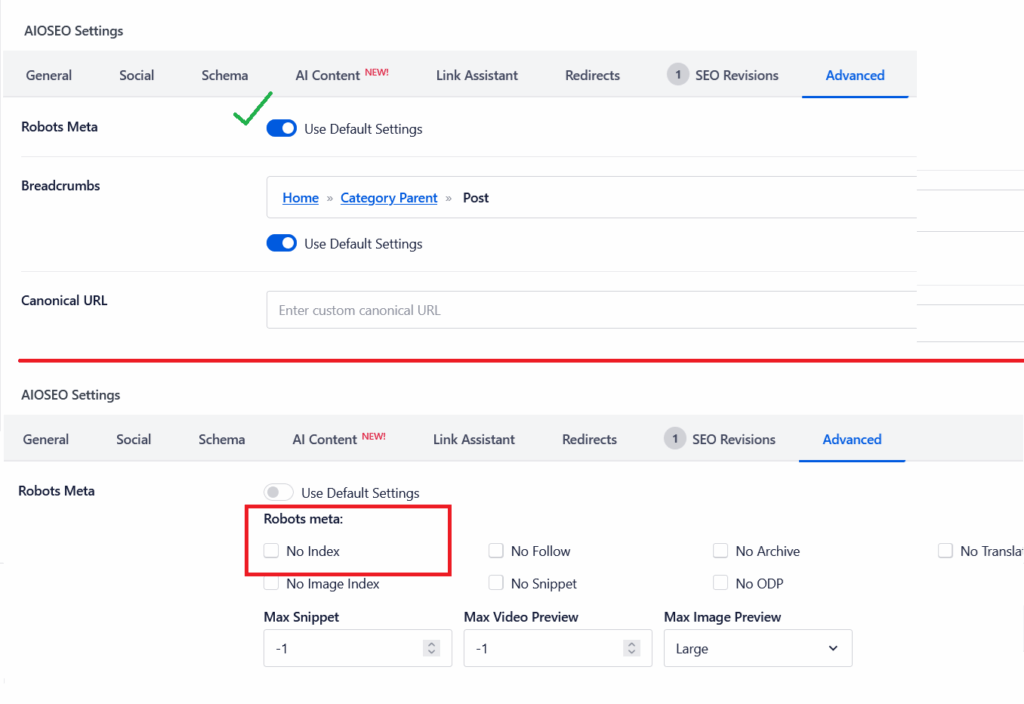Screen dimensions: 1024x704
Task: Disable upper Robots Meta default settings toggle
Action: (x=281, y=129)
